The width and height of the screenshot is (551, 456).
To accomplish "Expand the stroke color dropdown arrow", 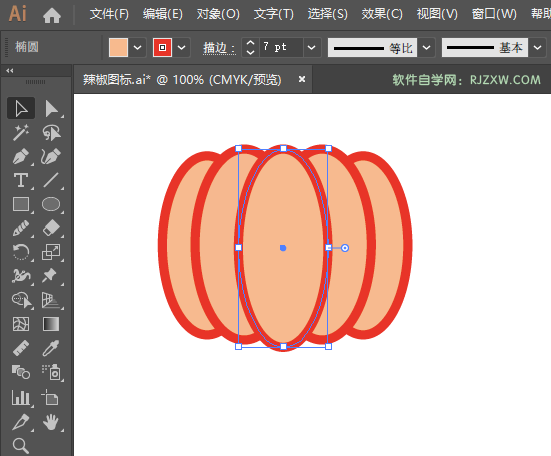I will (x=181, y=47).
